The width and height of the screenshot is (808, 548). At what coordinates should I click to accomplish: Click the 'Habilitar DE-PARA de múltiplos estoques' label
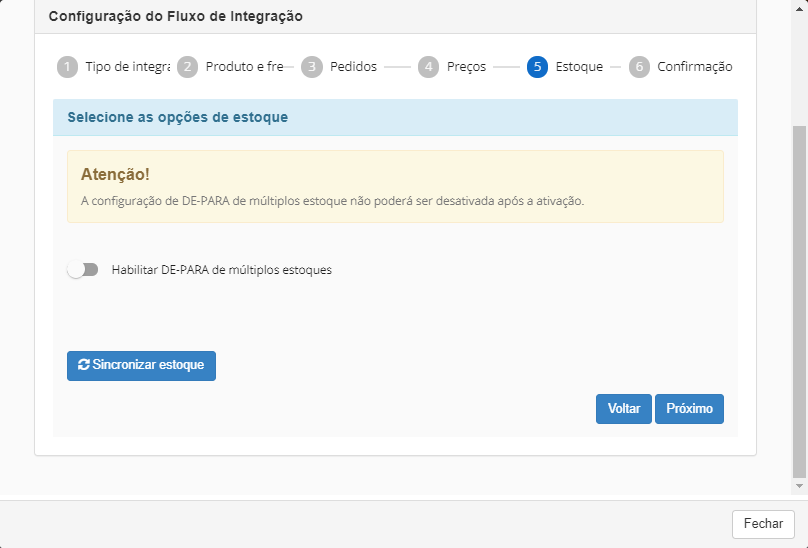(x=221, y=270)
